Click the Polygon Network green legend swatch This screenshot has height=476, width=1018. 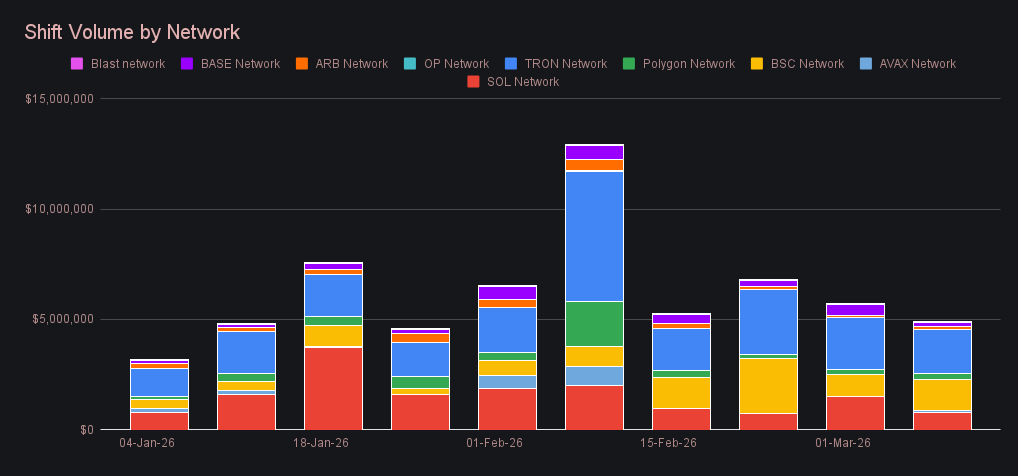(628, 64)
